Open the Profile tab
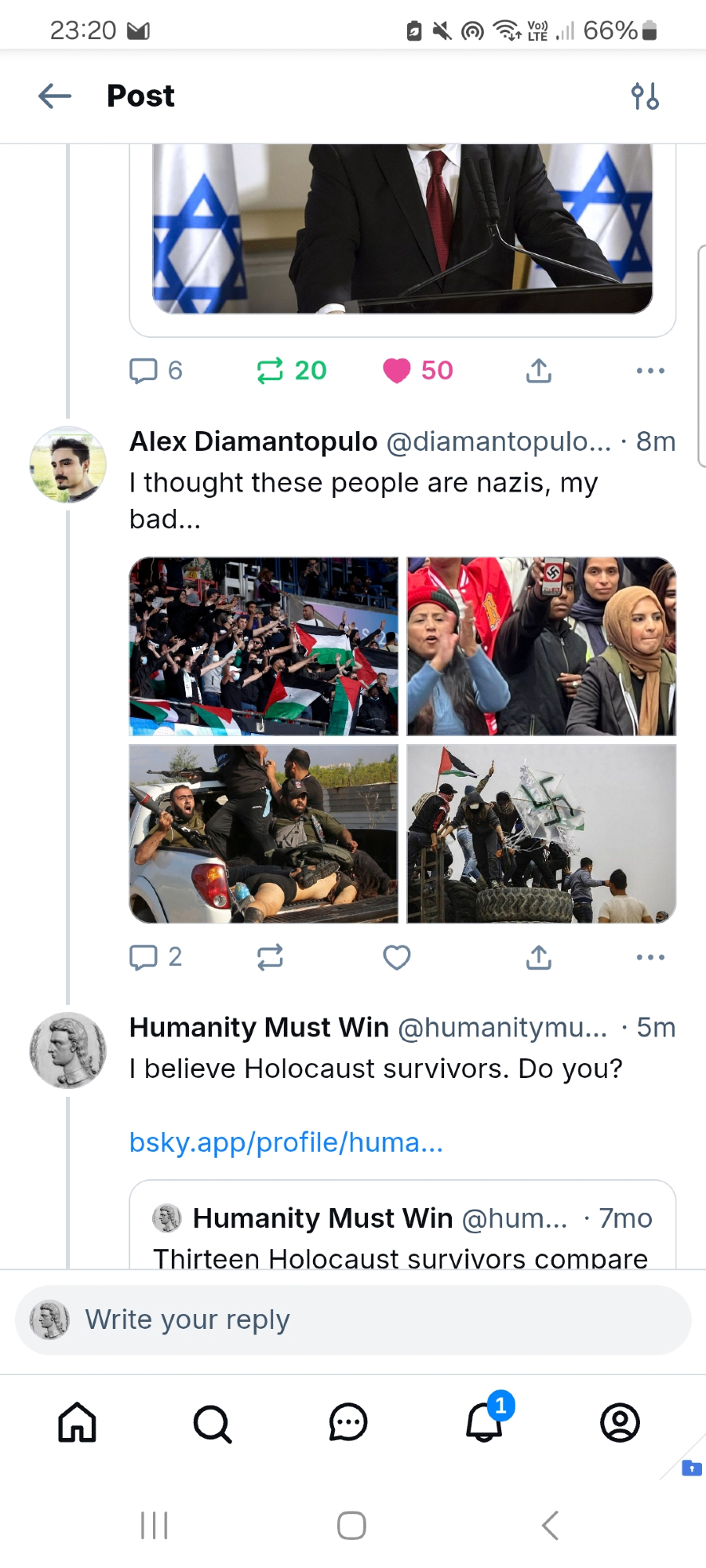The image size is (706, 1568). pos(620,1423)
